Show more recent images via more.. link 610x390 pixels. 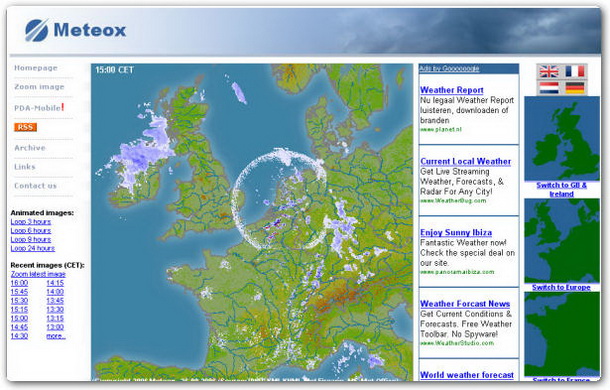click(x=56, y=336)
